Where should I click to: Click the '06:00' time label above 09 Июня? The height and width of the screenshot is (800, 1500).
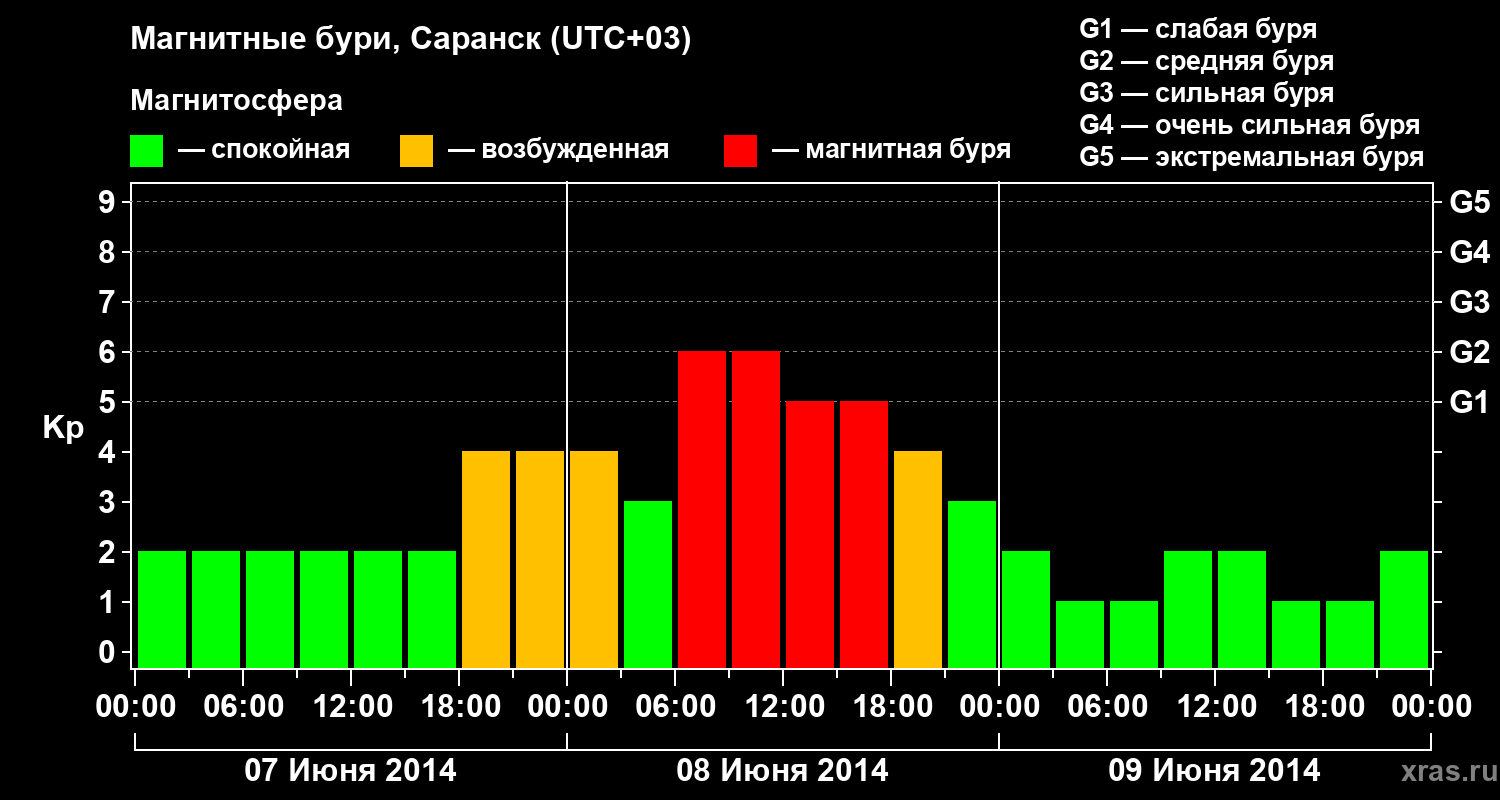point(1107,706)
